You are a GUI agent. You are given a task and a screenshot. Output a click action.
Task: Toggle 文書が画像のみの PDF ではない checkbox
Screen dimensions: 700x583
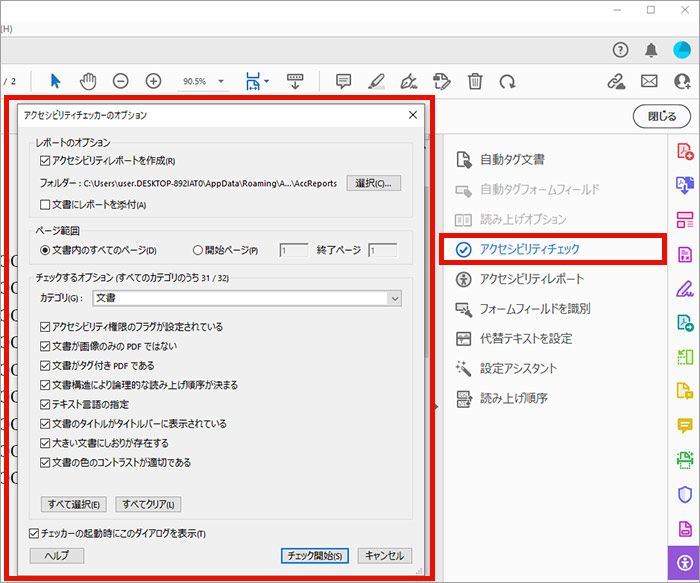(x=45, y=346)
